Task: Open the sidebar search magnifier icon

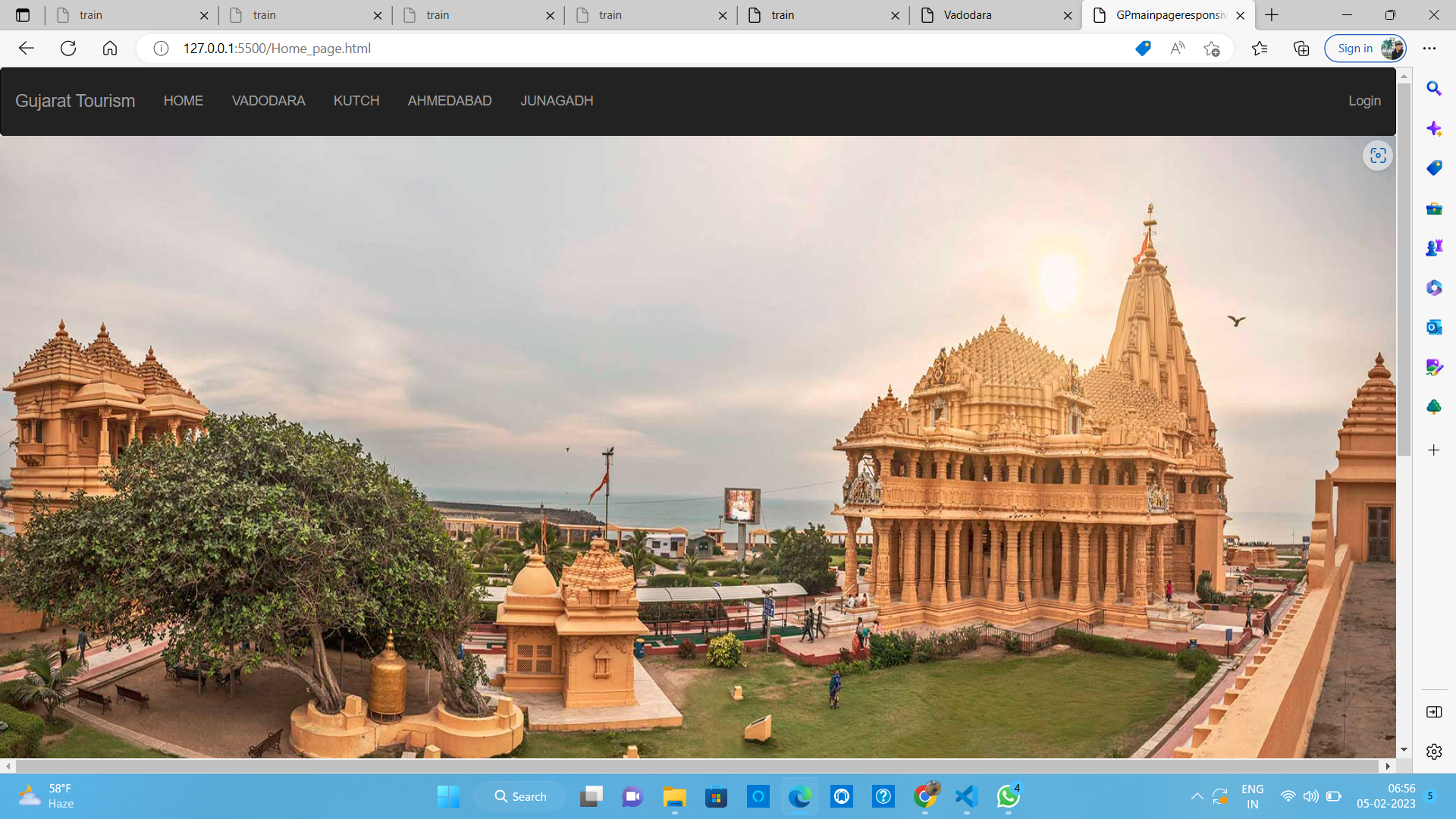Action: (x=1433, y=89)
